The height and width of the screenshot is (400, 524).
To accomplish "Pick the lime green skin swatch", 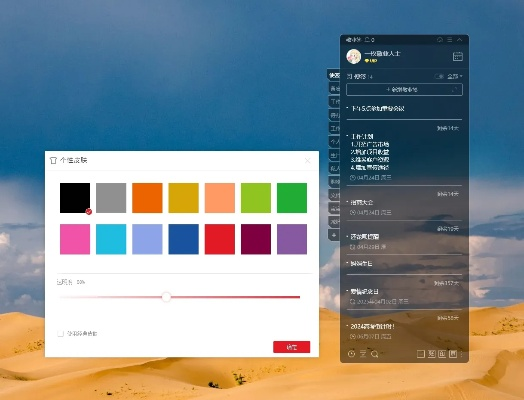I will pyautogui.click(x=256, y=198).
